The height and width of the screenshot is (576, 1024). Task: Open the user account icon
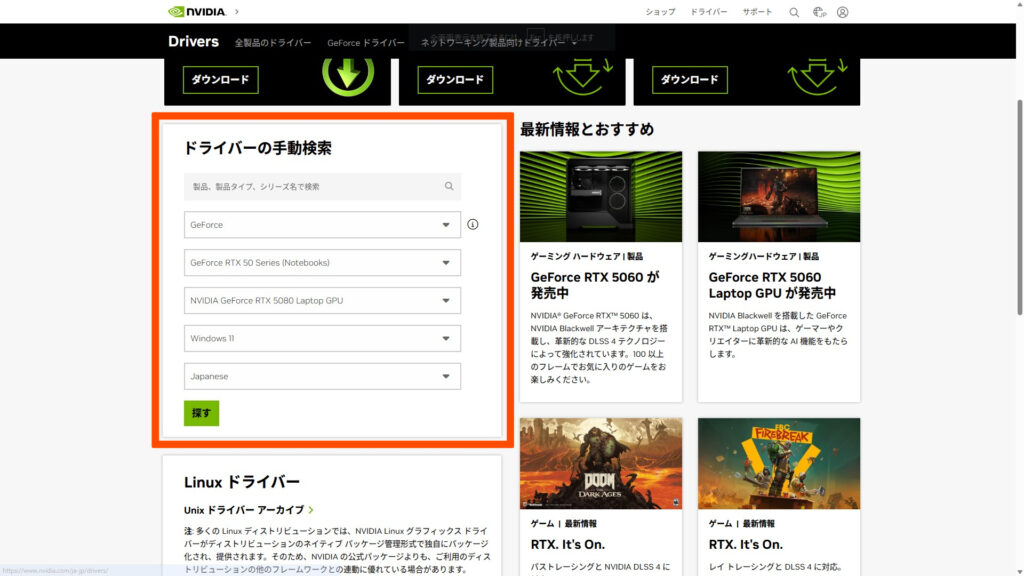(842, 12)
